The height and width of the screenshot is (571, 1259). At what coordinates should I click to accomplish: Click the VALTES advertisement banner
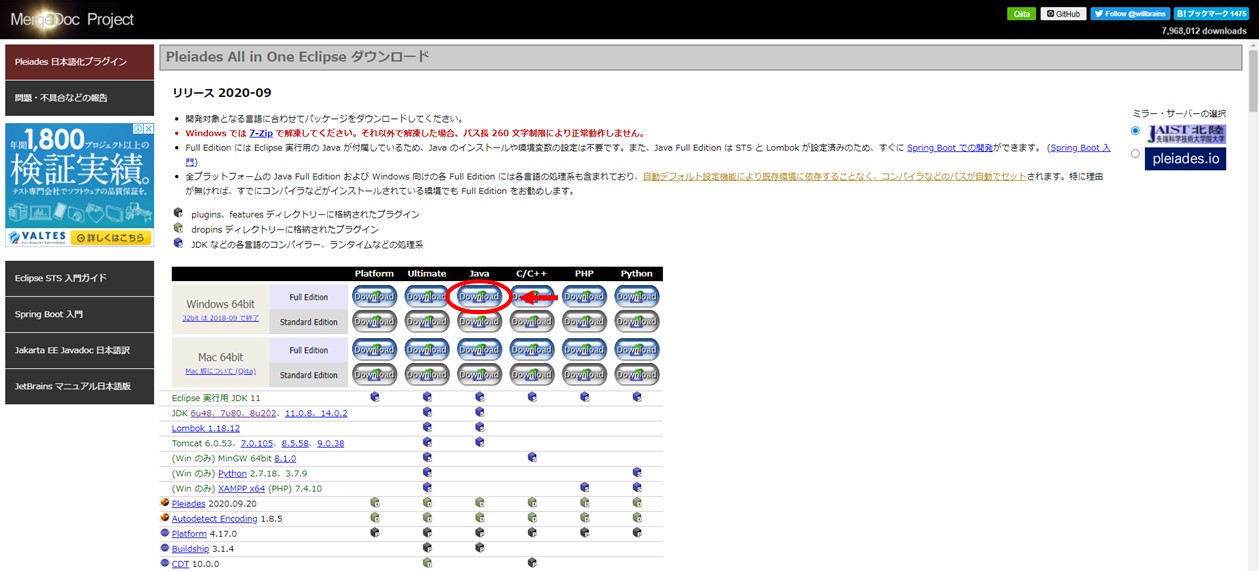(x=80, y=185)
